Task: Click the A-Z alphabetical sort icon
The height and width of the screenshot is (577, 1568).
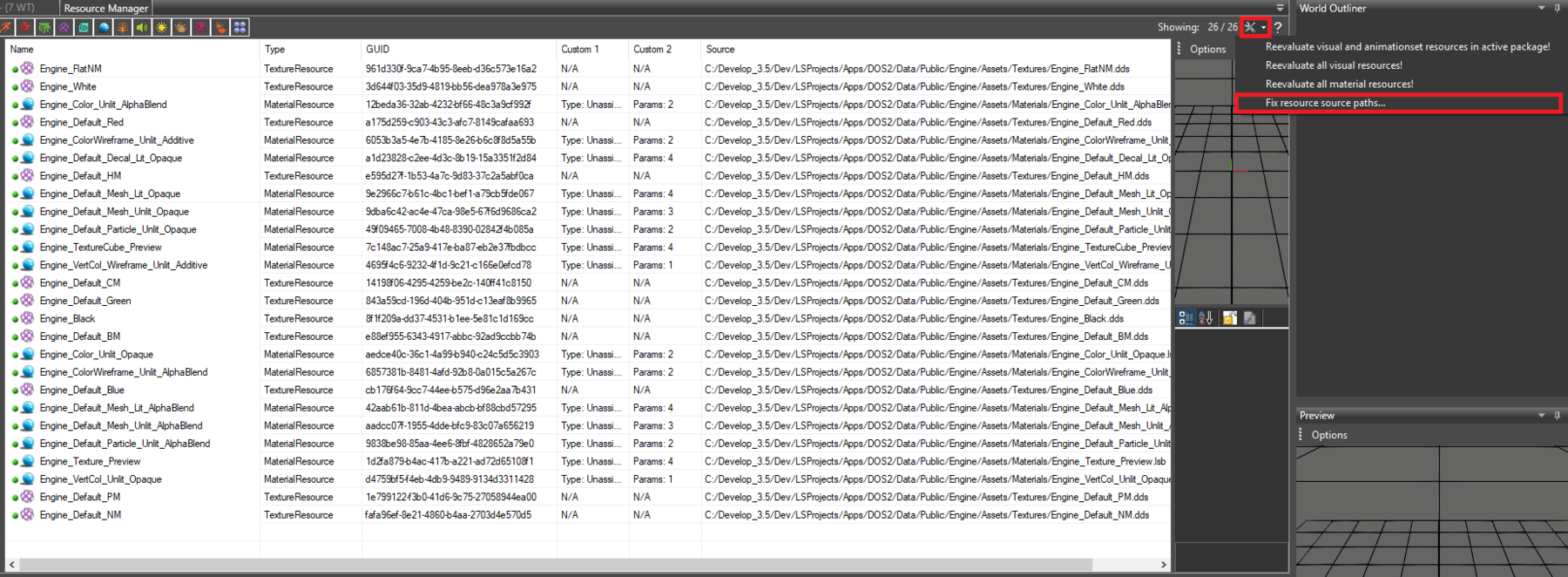Action: (1206, 318)
